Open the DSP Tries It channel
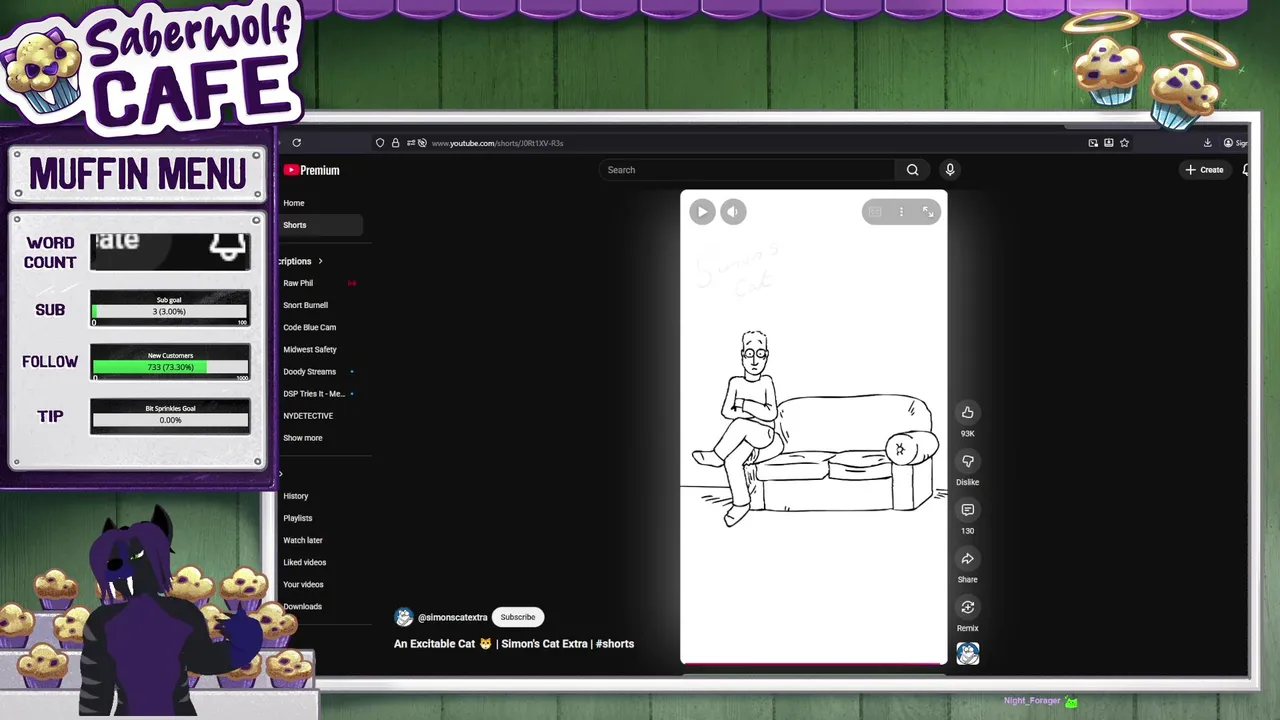The image size is (1280, 720). [x=314, y=393]
